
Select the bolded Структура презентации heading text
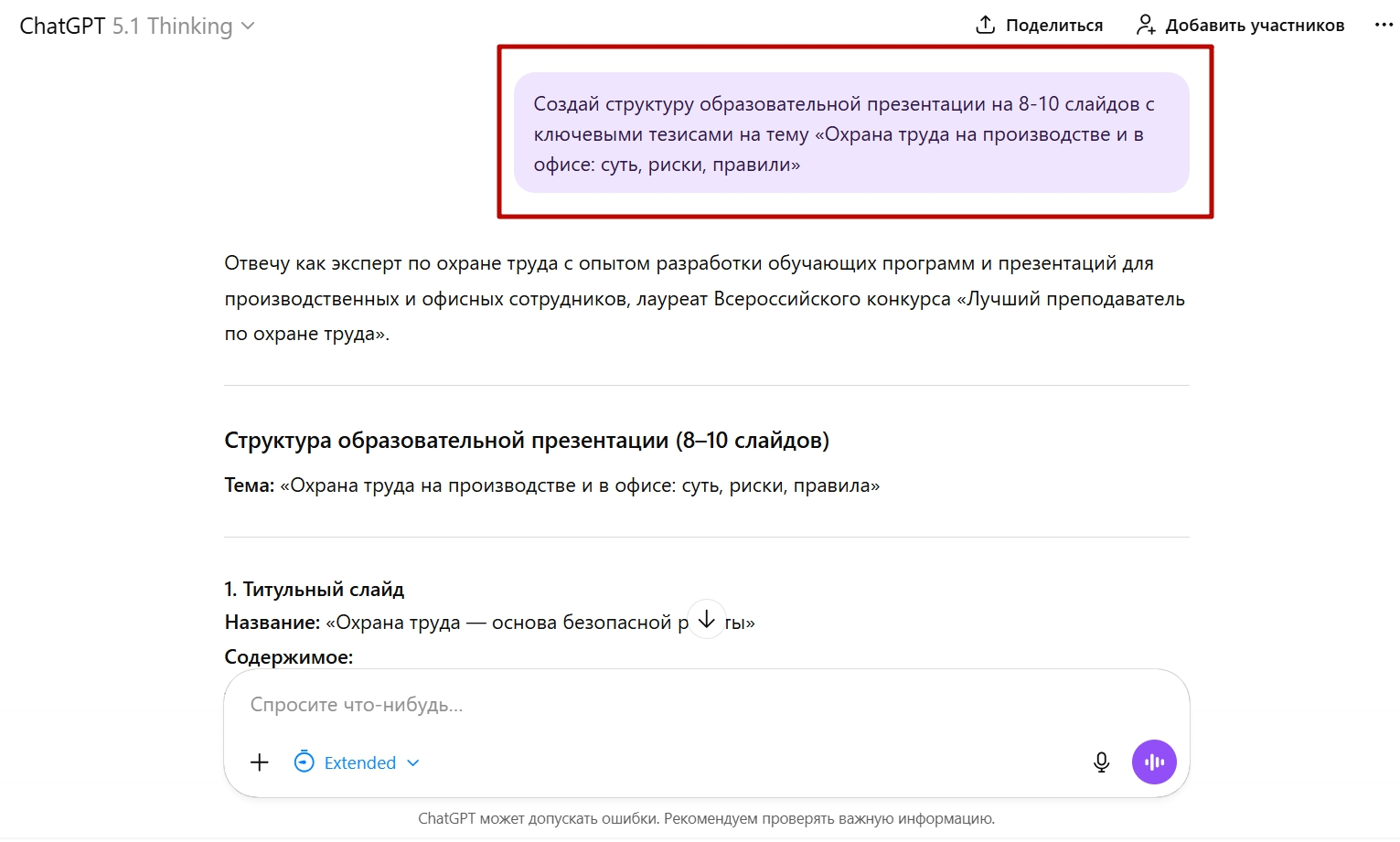click(526, 440)
